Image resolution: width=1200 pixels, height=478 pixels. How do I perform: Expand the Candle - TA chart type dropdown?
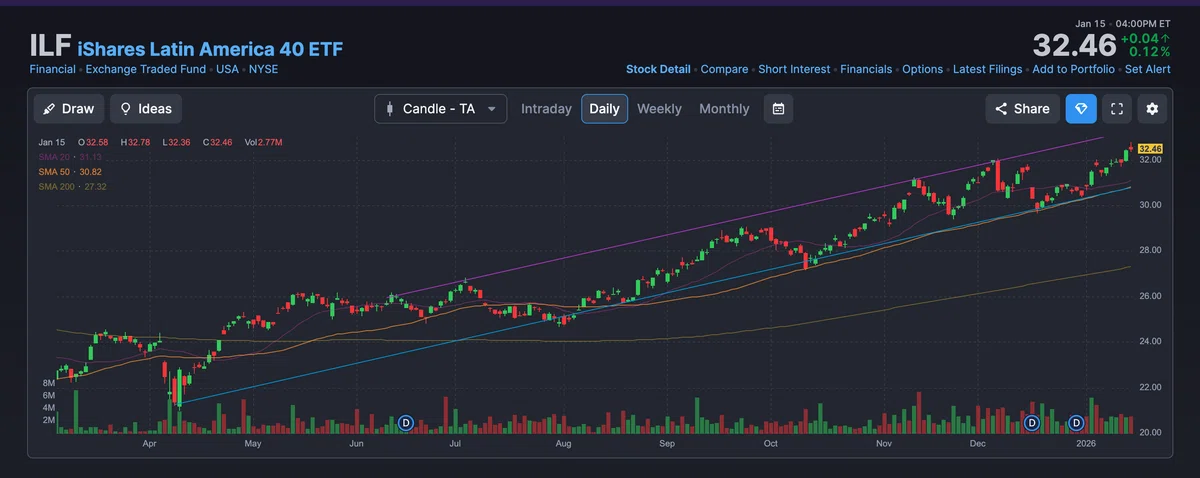coord(441,109)
